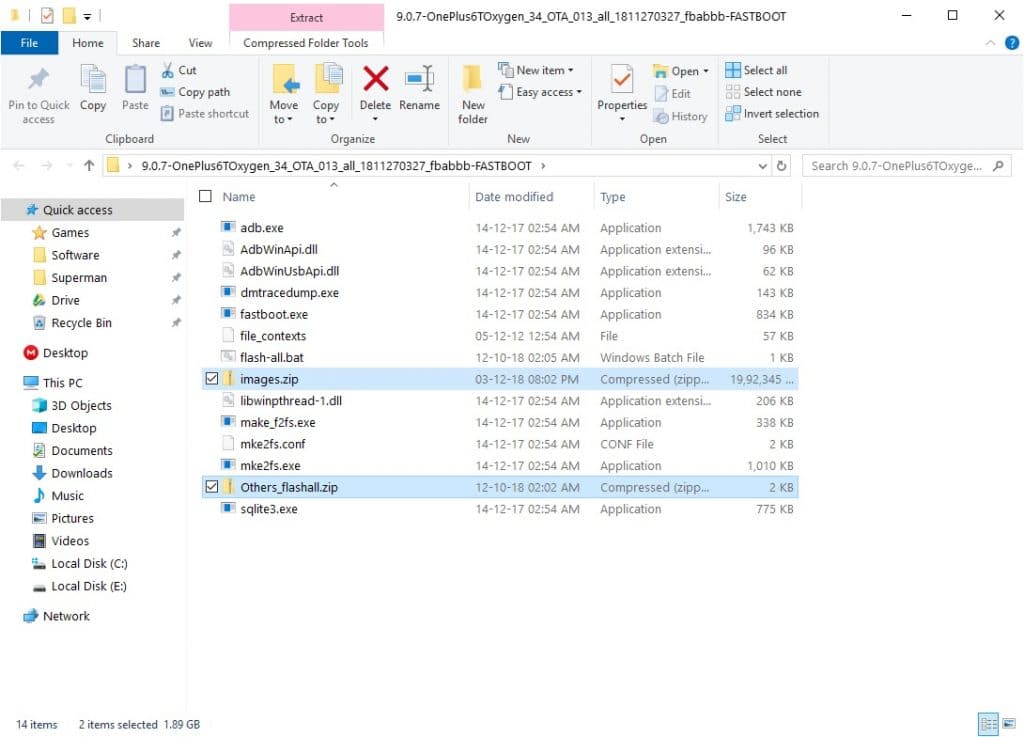
Task: Create a New folder
Action: click(x=473, y=95)
